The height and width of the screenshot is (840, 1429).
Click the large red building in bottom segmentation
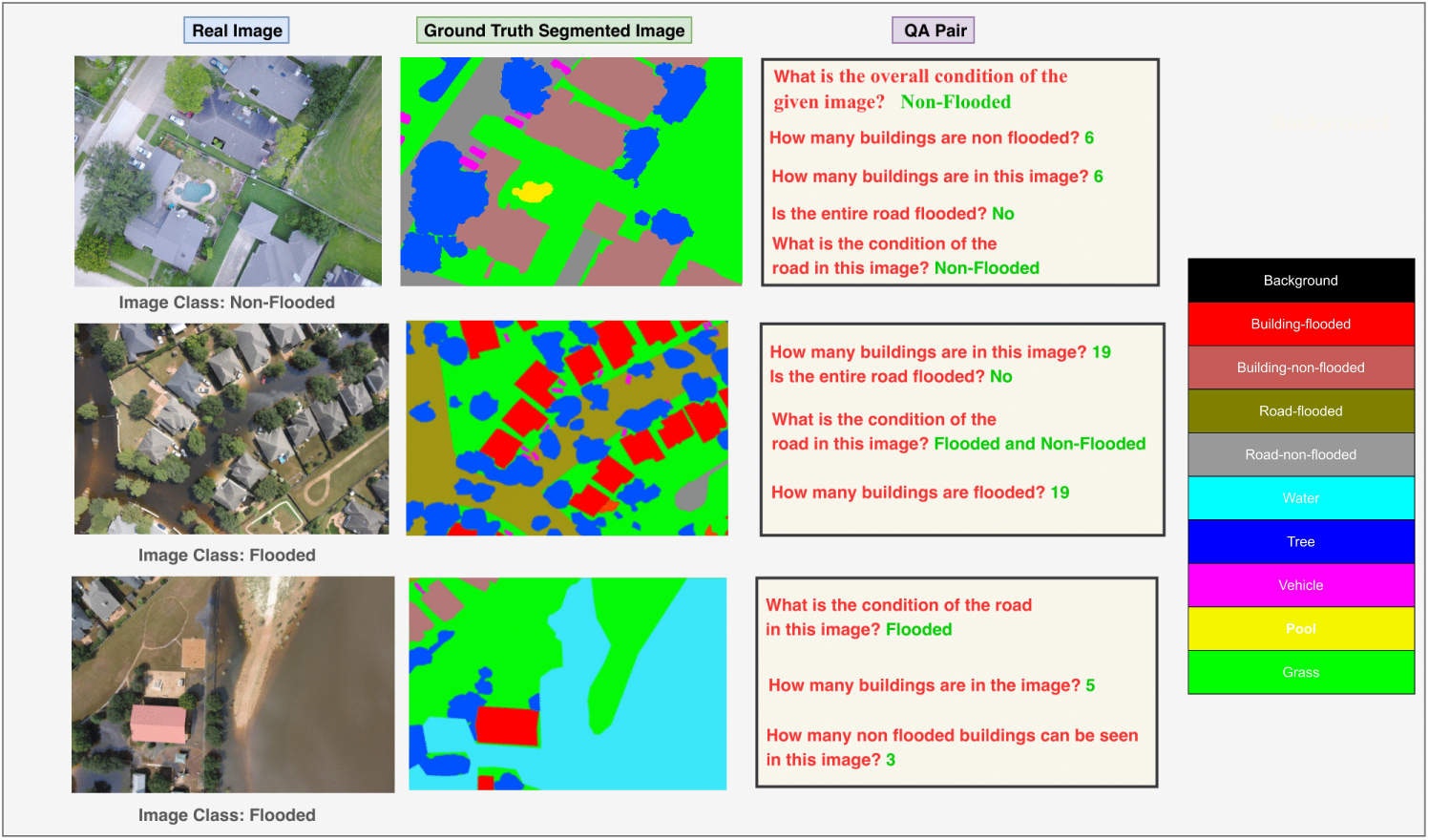[507, 725]
